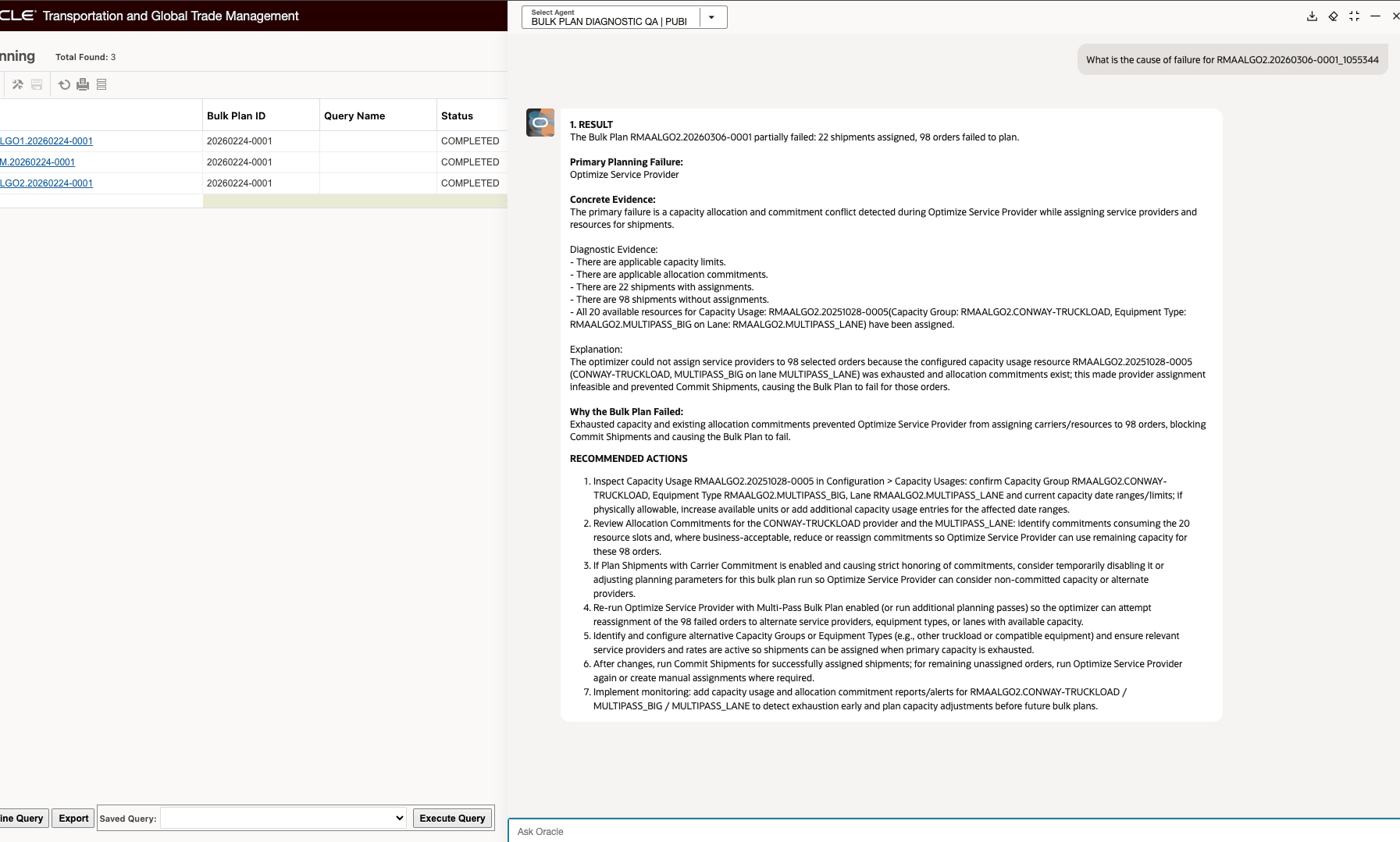The height and width of the screenshot is (842, 1400).
Task: Click the Status column header
Action: coord(458,115)
